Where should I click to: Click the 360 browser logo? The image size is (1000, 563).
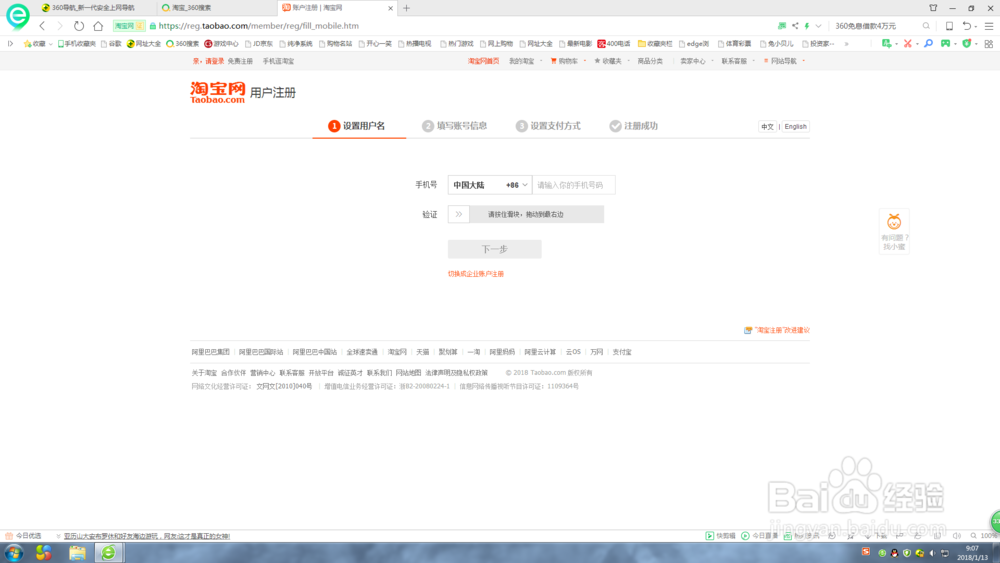pyautogui.click(x=17, y=15)
